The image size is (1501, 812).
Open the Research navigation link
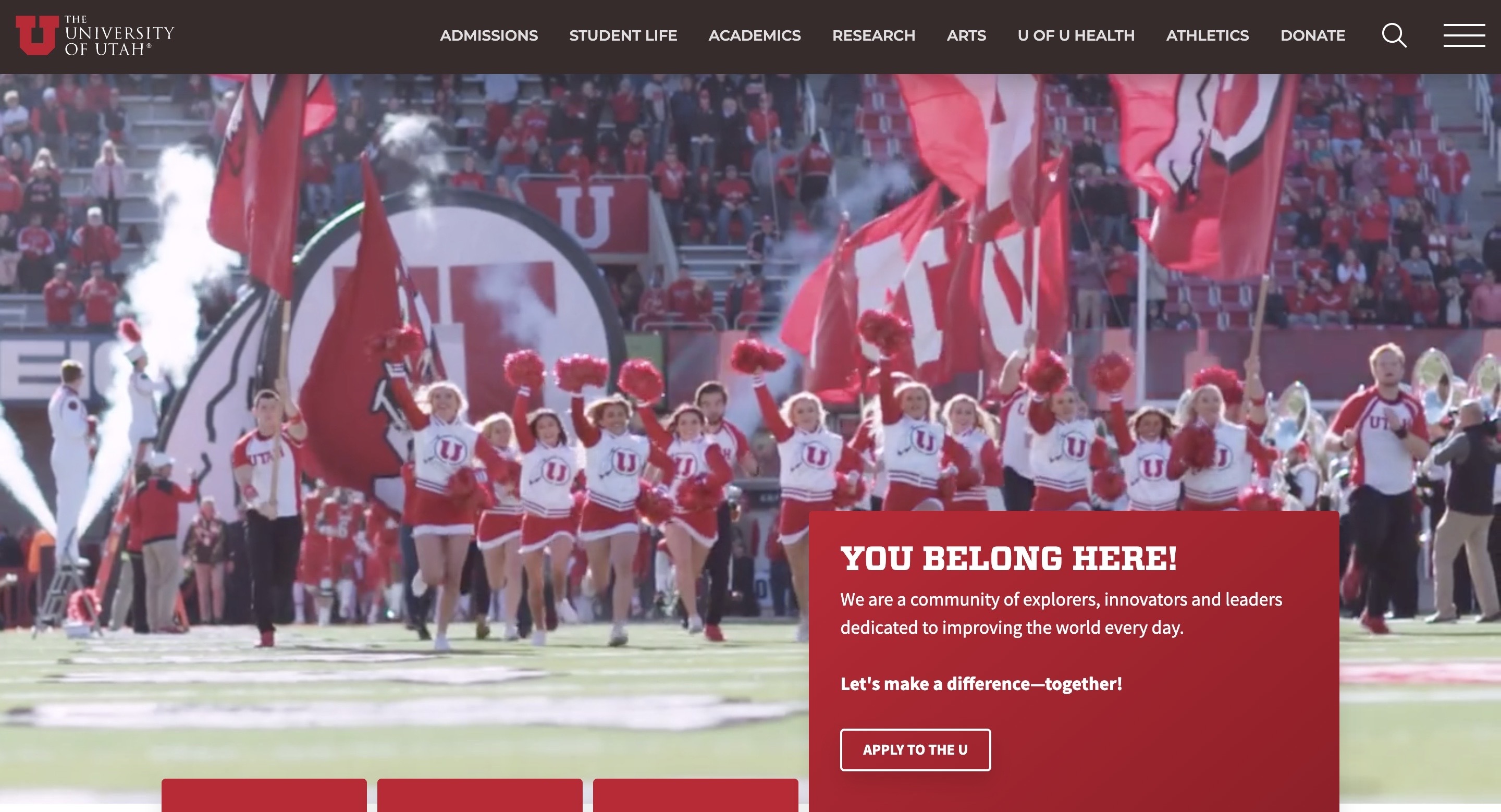[x=873, y=35]
